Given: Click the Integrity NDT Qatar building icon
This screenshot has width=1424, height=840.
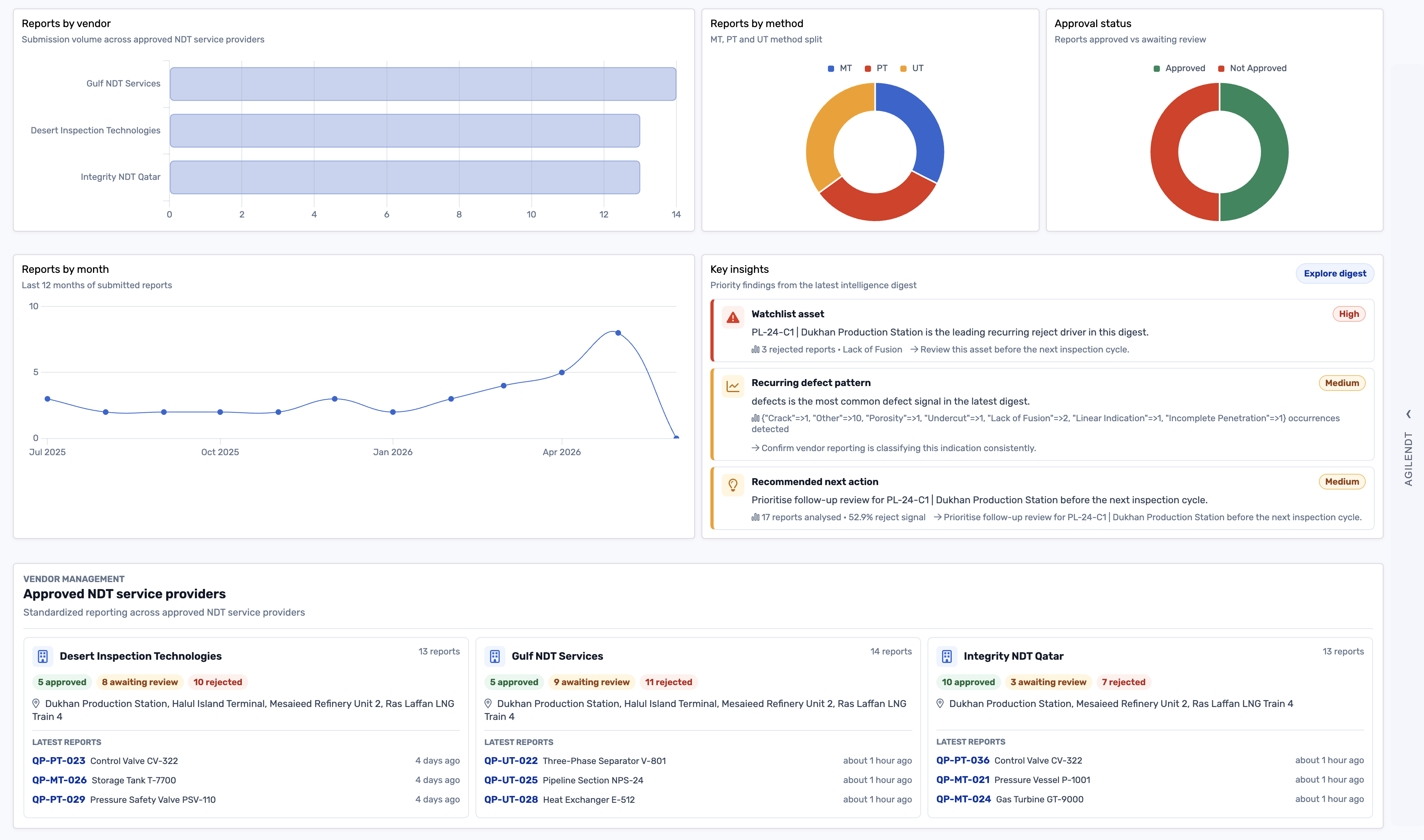Looking at the screenshot, I should 947,656.
